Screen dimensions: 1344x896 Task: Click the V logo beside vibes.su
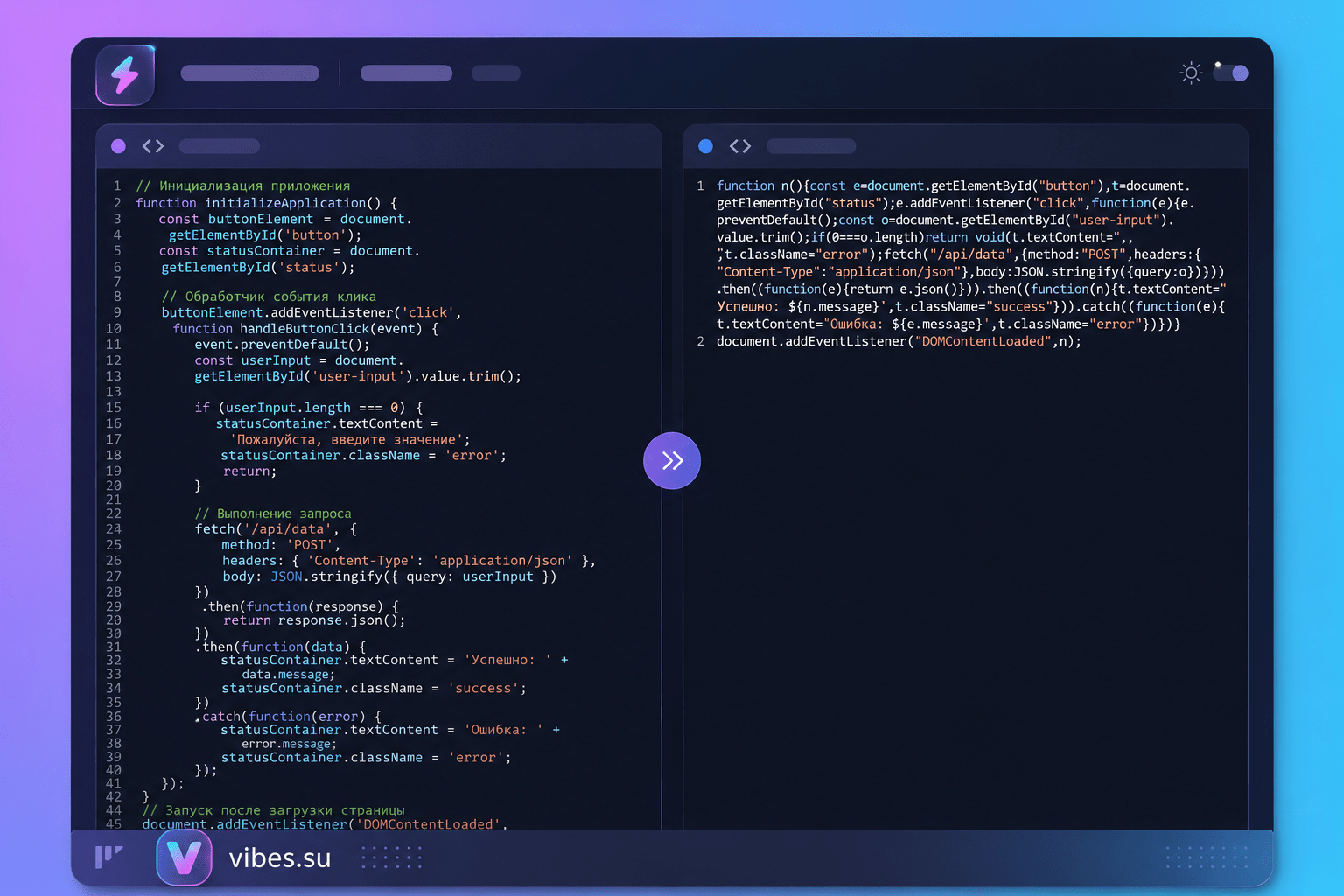pyautogui.click(x=184, y=857)
